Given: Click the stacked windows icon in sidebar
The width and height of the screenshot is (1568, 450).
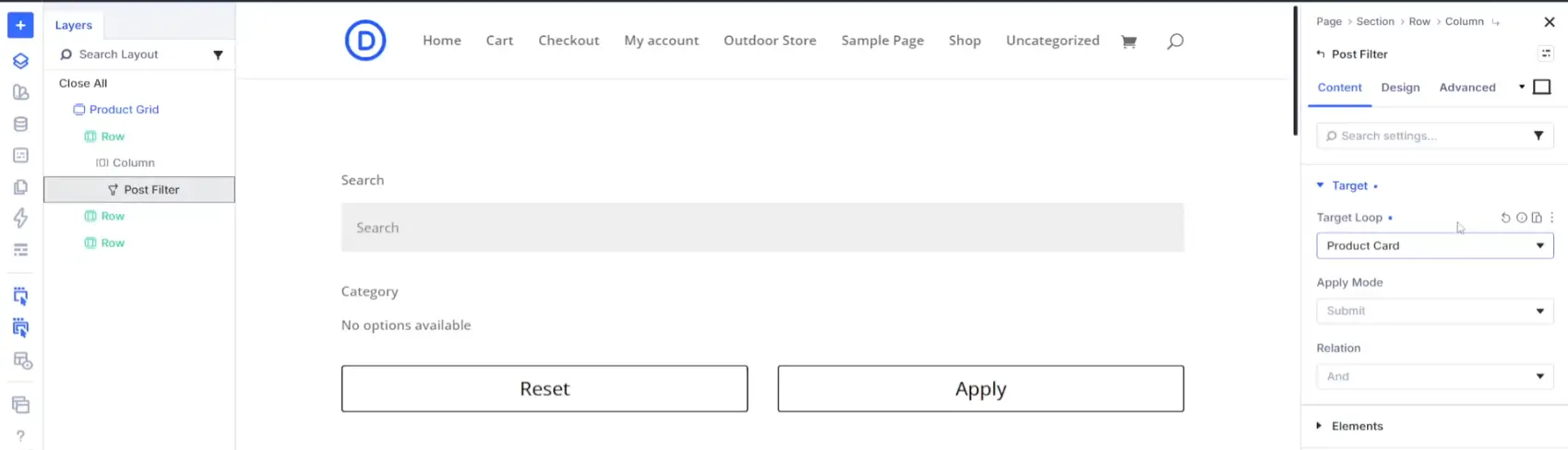Looking at the screenshot, I should click(x=20, y=405).
